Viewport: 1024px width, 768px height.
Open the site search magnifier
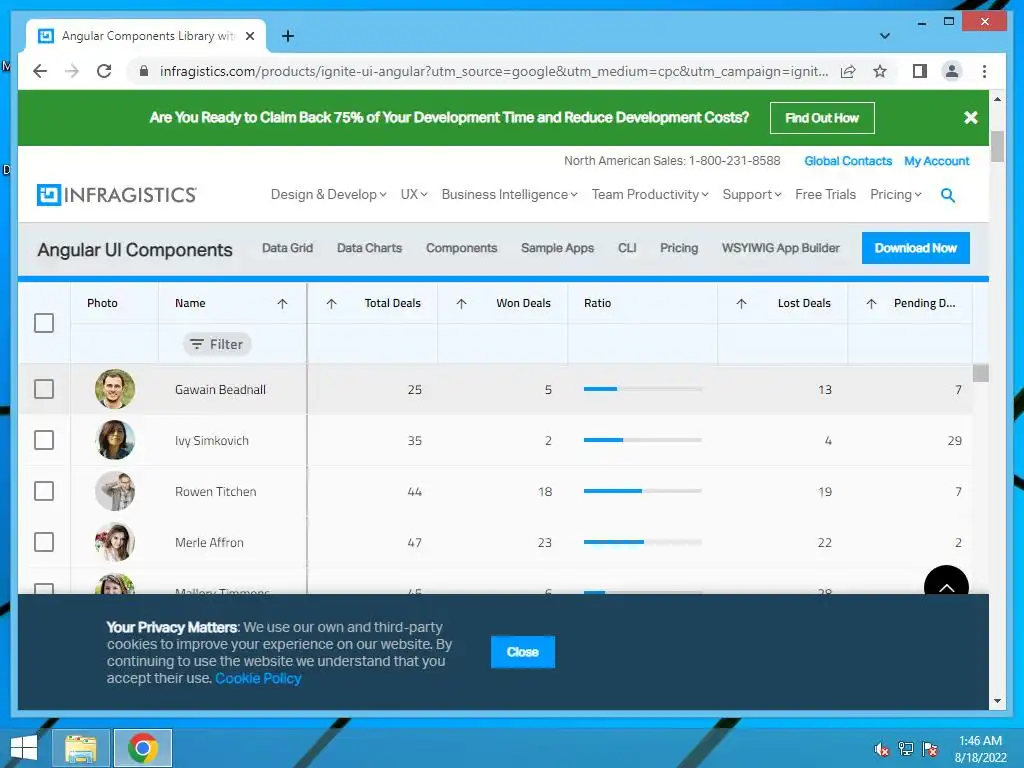pos(948,195)
